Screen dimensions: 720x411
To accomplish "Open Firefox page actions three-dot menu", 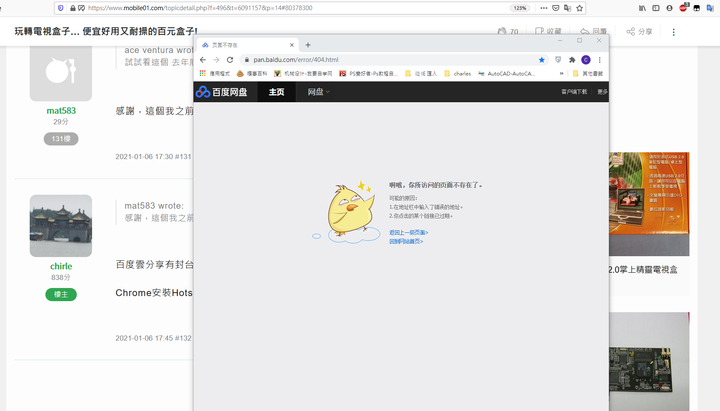I will [544, 8].
